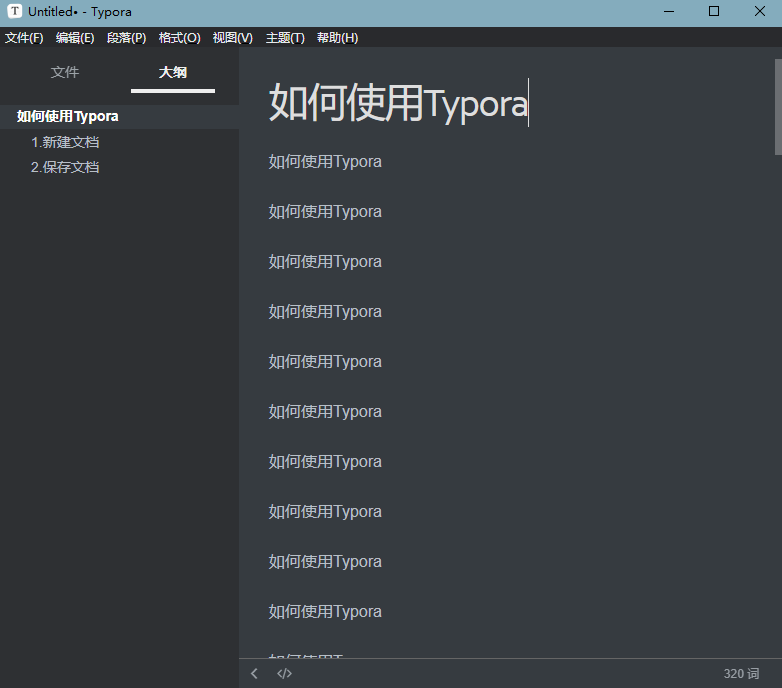Jump to outline item 1.新建文档

click(65, 142)
